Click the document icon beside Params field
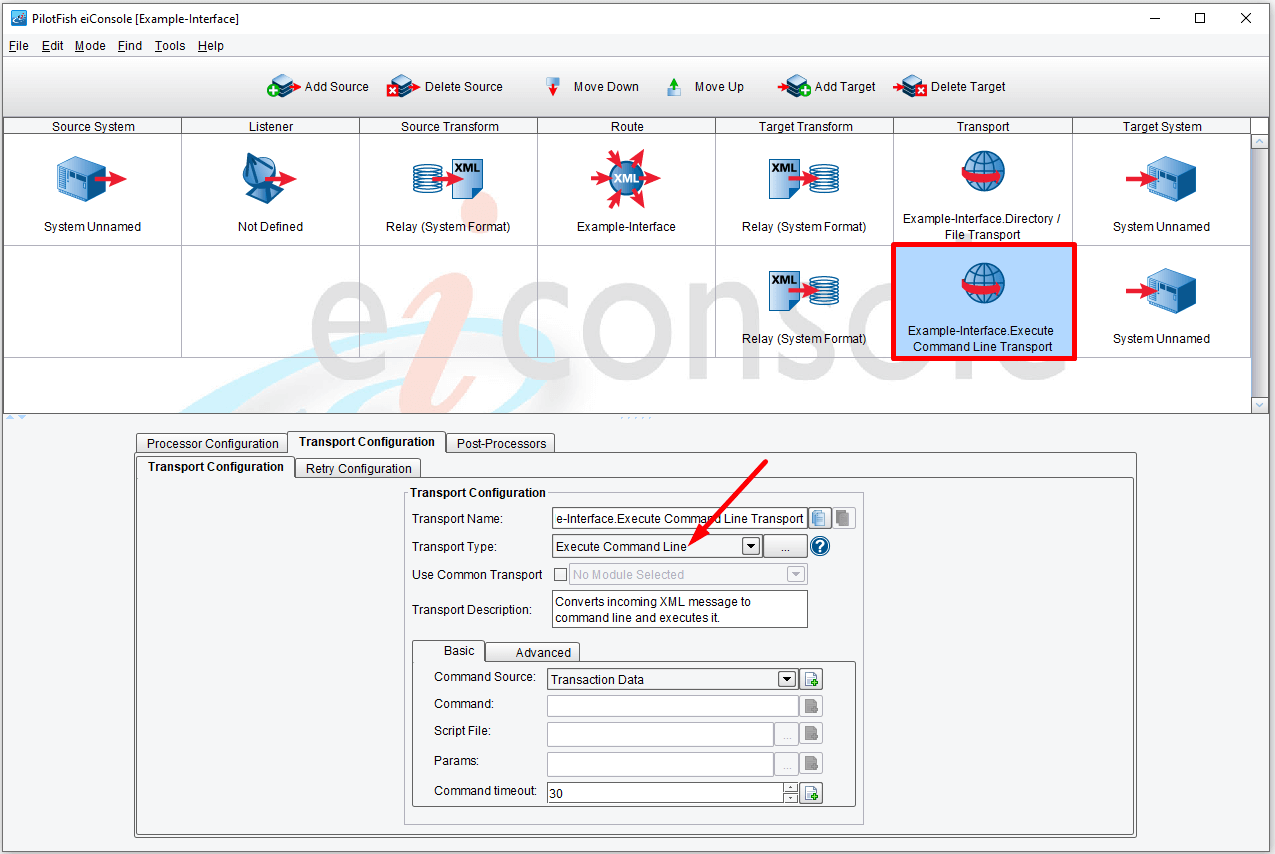 click(812, 764)
